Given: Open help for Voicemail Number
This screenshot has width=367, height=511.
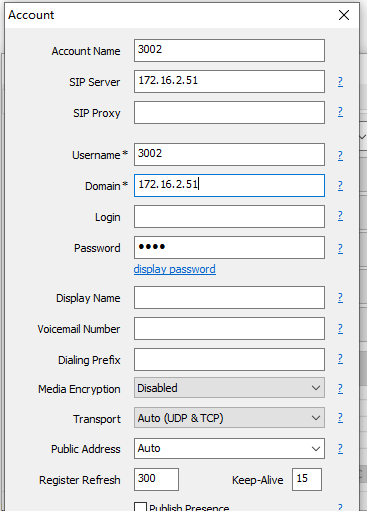Looking at the screenshot, I should 340,329.
